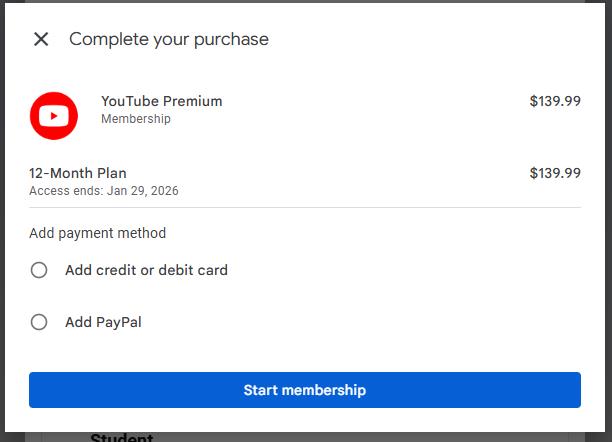Click 'Access ends: Jan 29, 2026' text
Image resolution: width=612 pixels, height=442 pixels.
104,191
